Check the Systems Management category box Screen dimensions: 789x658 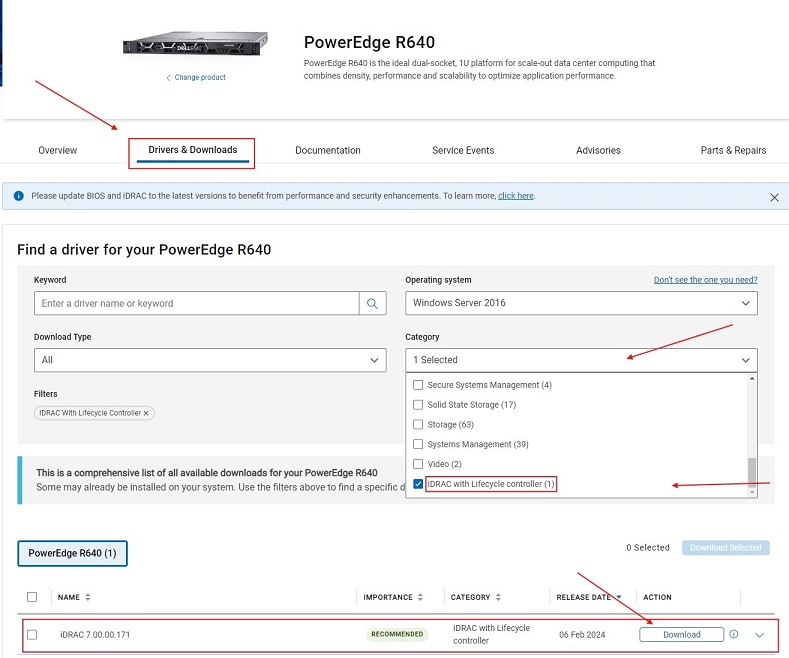pyautogui.click(x=418, y=444)
